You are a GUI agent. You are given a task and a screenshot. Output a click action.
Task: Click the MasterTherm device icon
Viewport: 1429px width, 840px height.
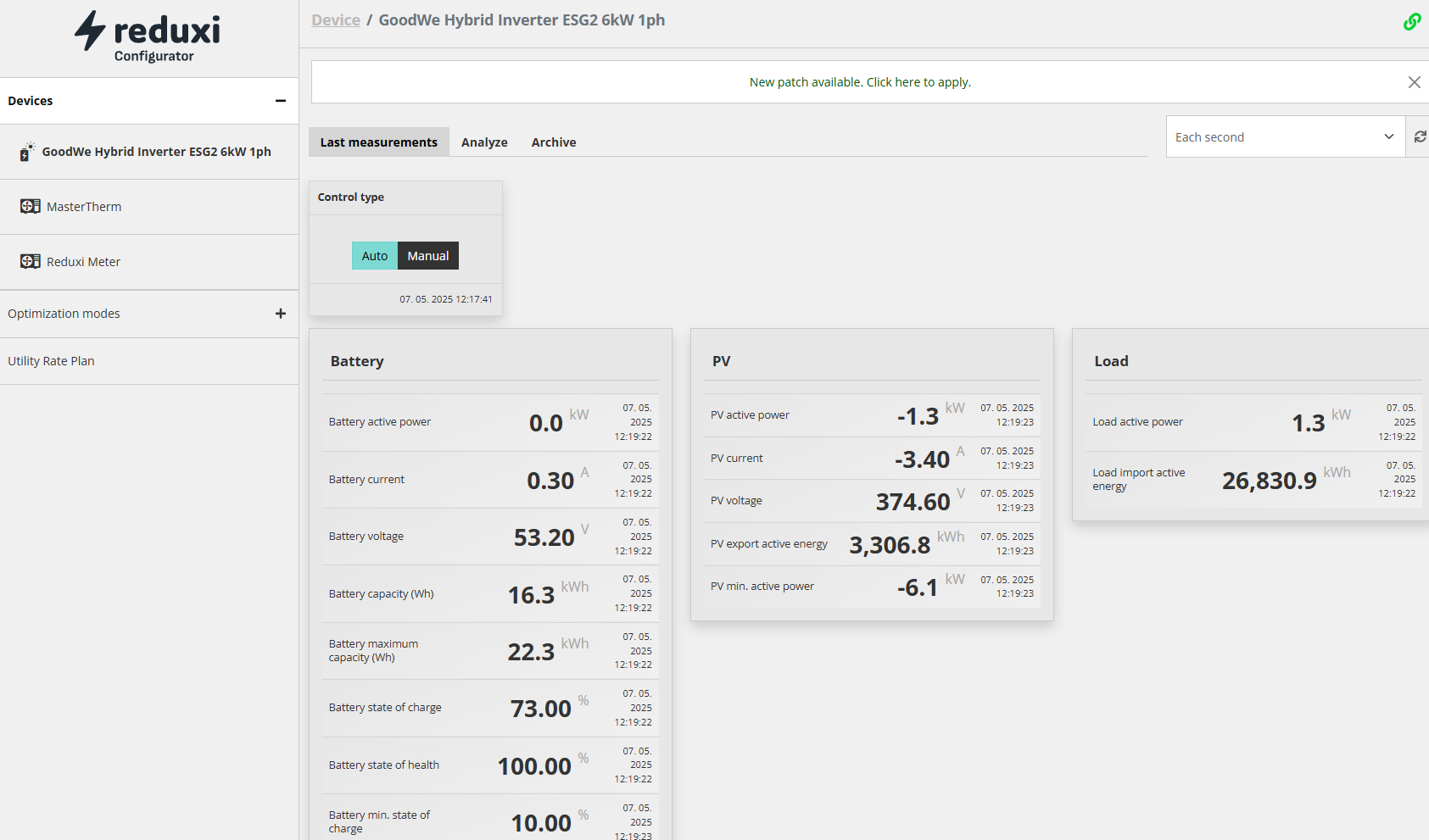click(31, 206)
